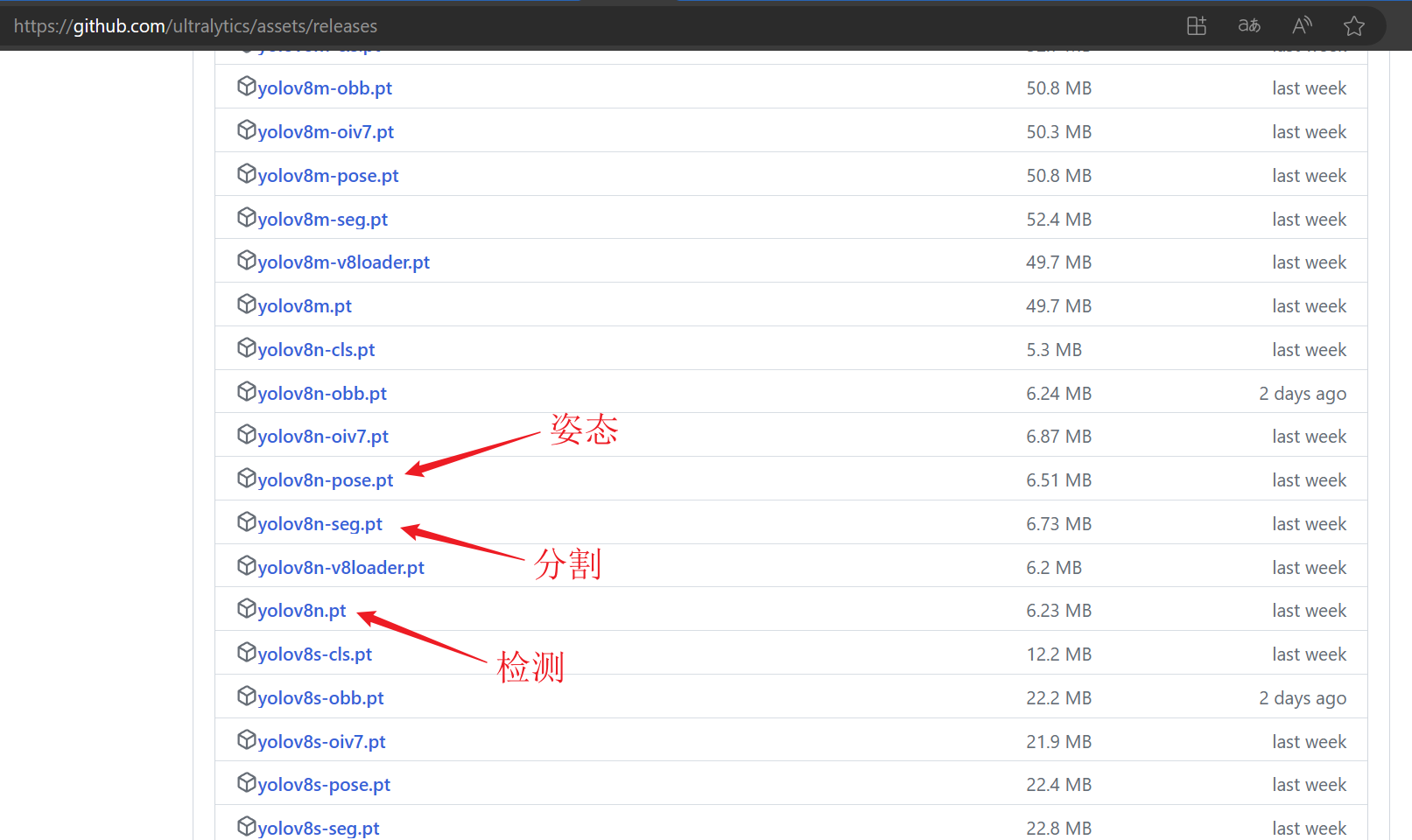This screenshot has width=1412, height=840.
Task: Click package icon beside yolov8n-v8loader.pt
Action: [x=246, y=565]
